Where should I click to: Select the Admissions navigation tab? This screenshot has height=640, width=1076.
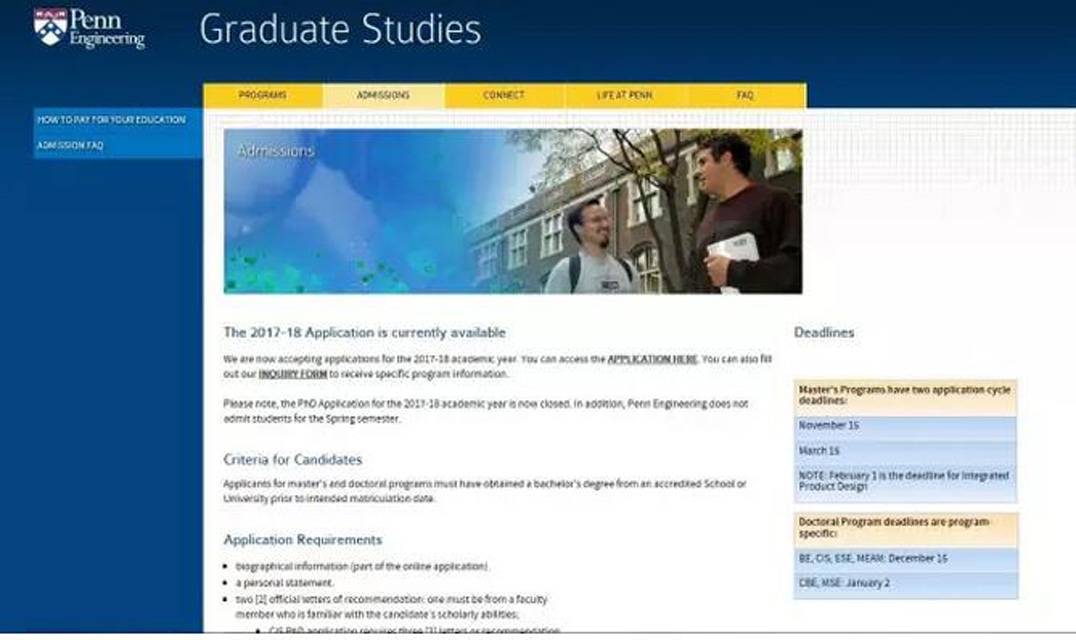(384, 95)
